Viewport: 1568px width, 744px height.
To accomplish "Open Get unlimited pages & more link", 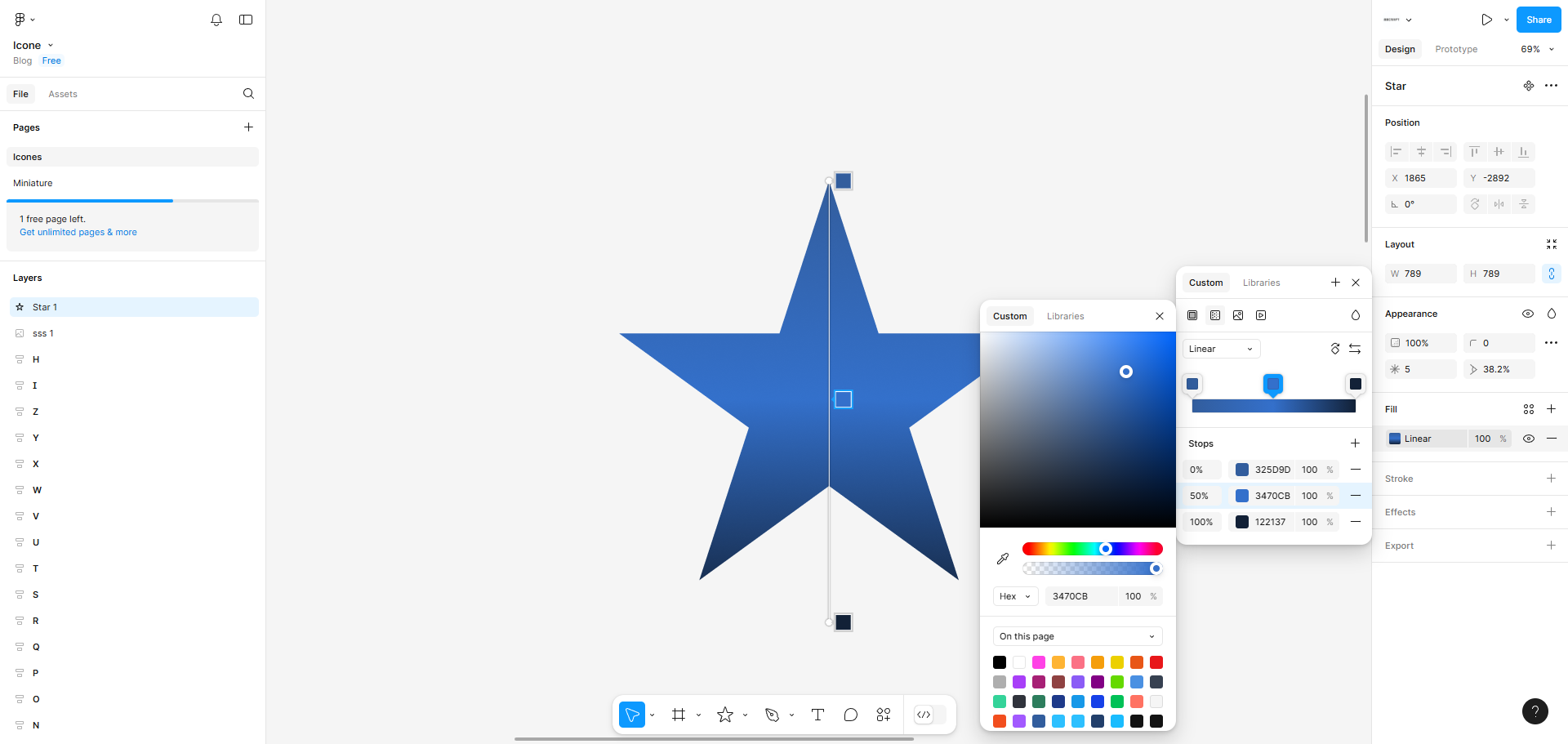I will click(78, 232).
